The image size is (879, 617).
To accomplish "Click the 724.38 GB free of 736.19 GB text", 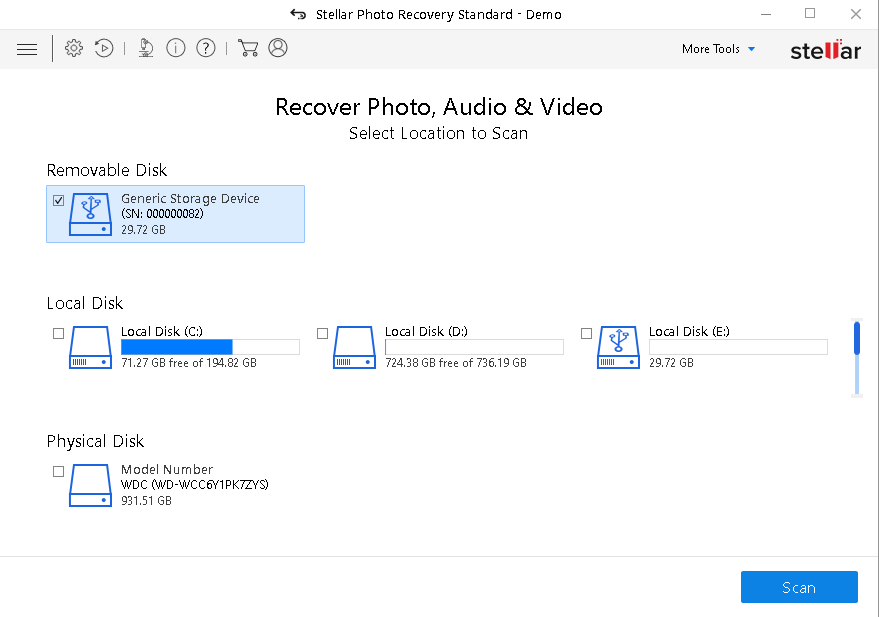I will [x=456, y=363].
